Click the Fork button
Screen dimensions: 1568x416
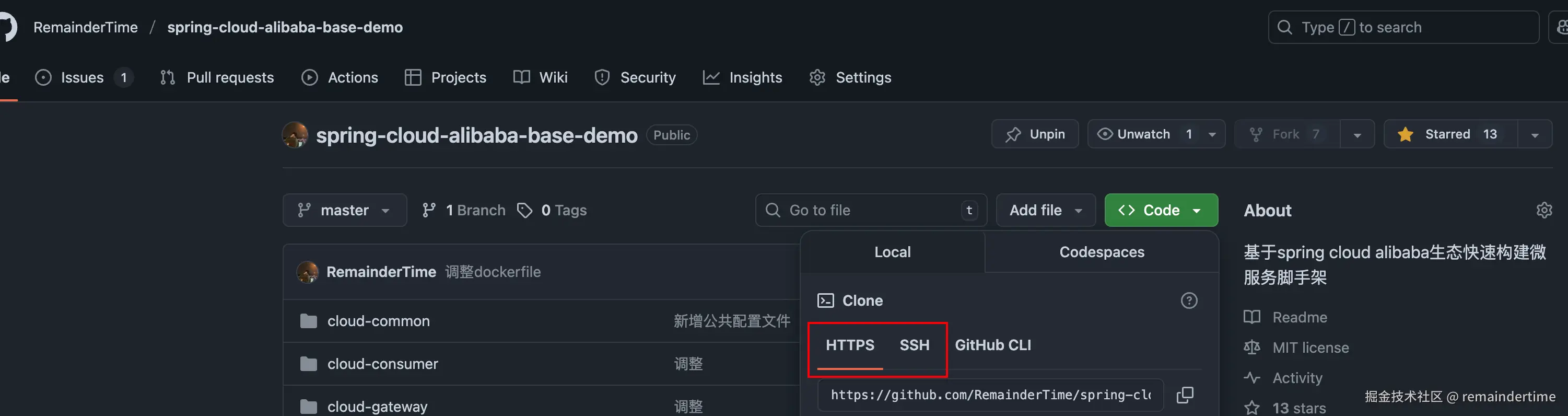[x=1287, y=134]
